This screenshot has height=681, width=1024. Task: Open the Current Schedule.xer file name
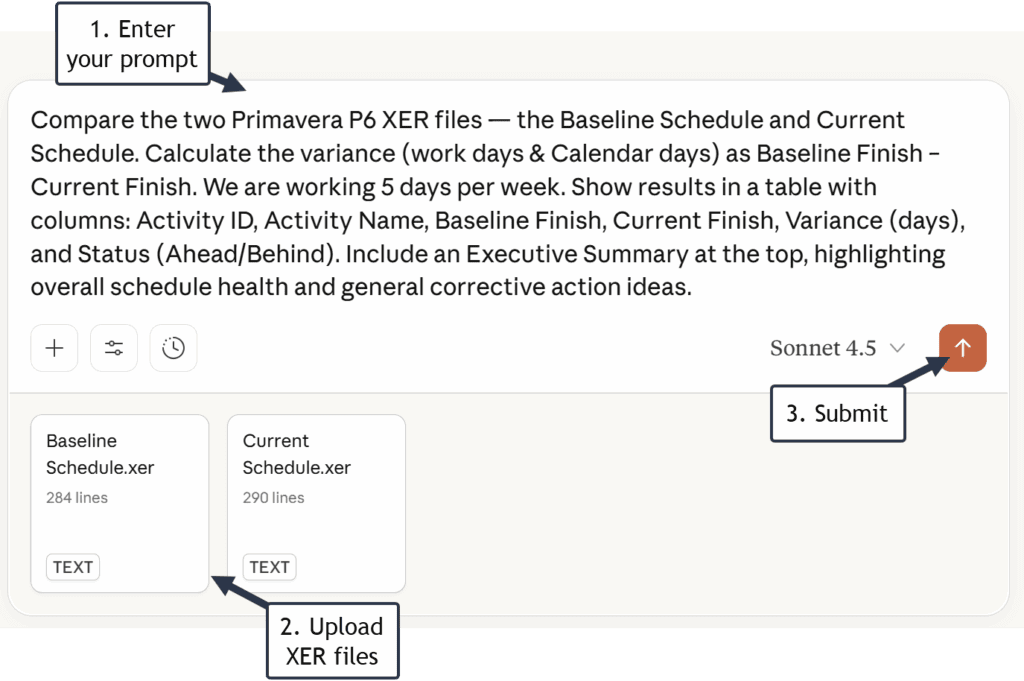tap(297, 454)
